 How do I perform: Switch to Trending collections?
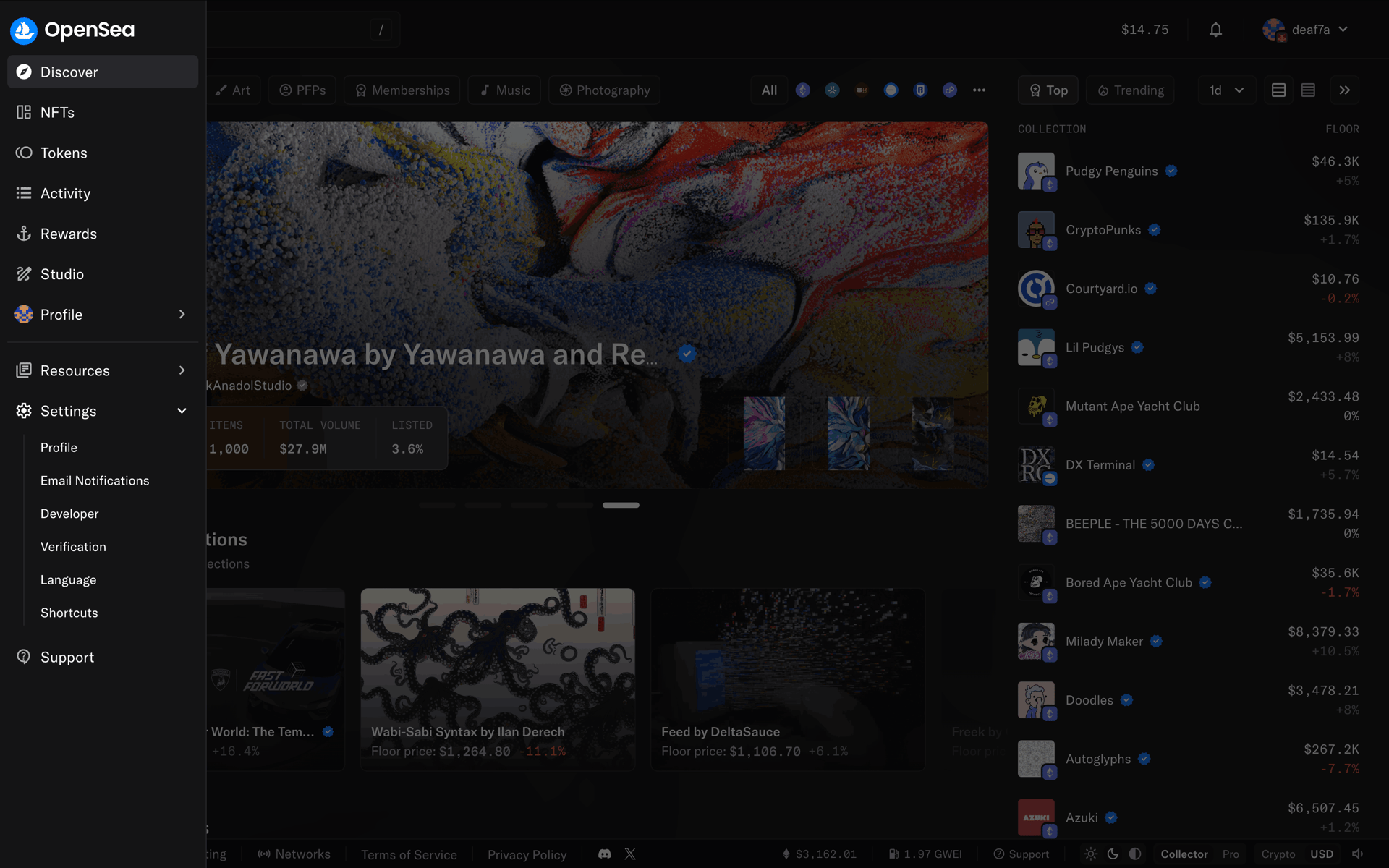[1130, 90]
